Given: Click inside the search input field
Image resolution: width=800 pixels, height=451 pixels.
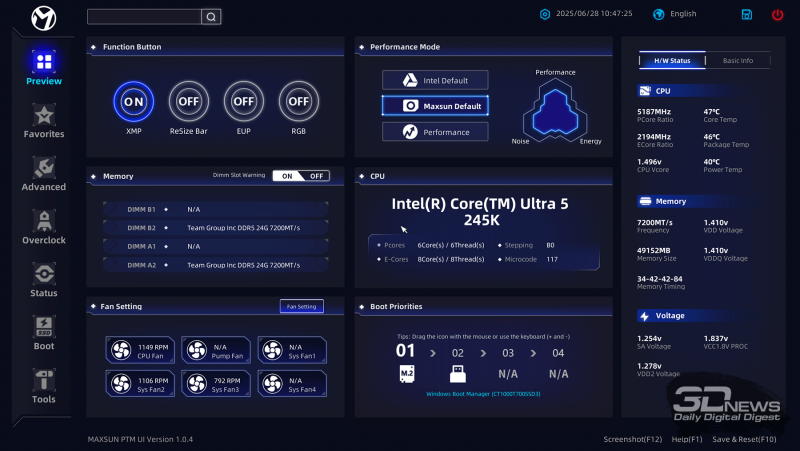Looking at the screenshot, I should [x=144, y=17].
